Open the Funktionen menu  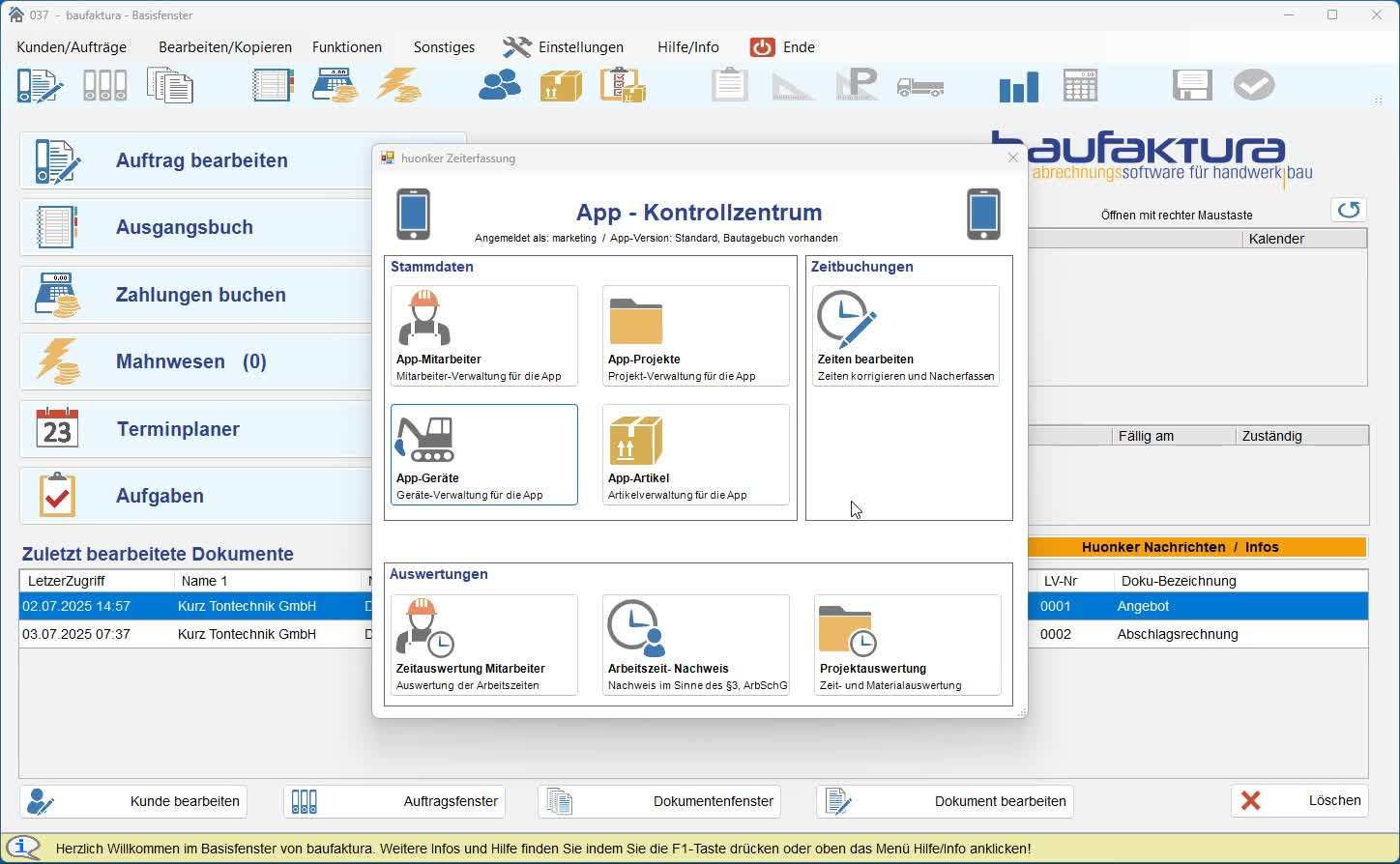coord(346,47)
